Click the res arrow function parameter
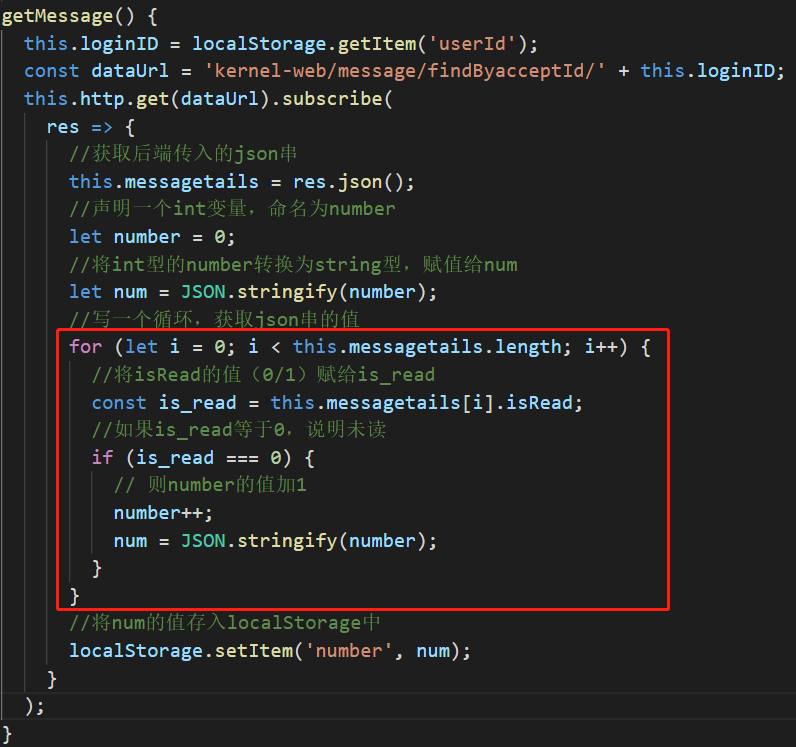Screen dimensions: 796x747 coord(63,126)
